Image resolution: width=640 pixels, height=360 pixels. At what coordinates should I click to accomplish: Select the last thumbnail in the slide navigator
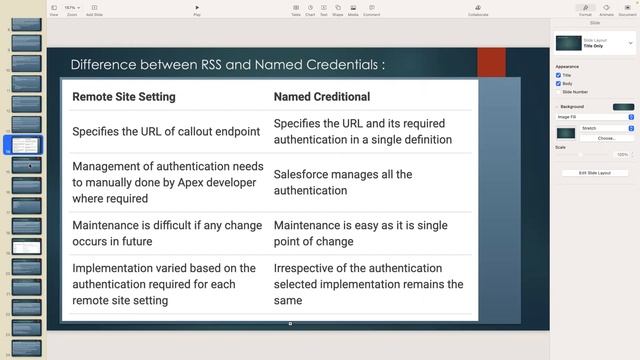coord(26,349)
